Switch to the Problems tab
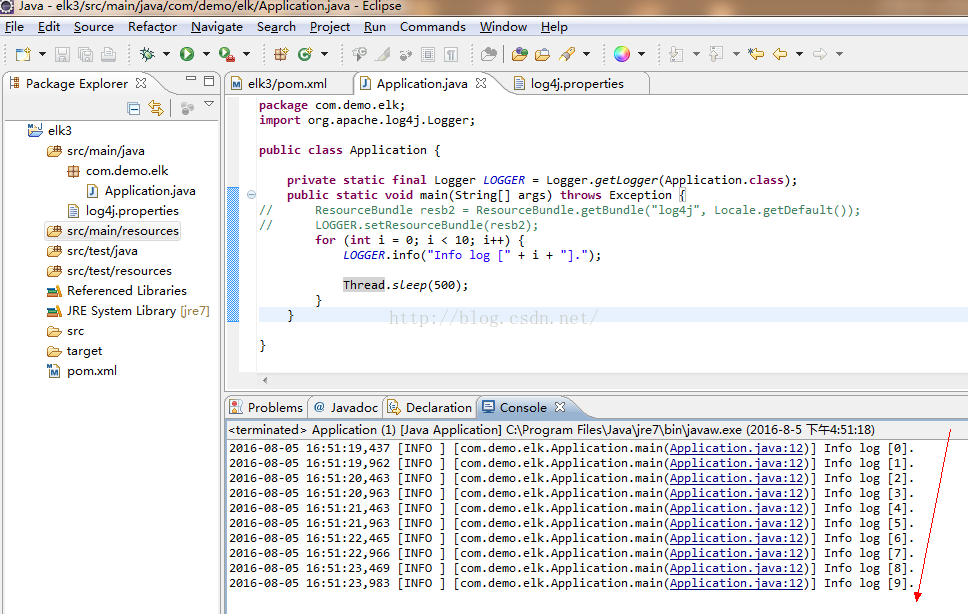This screenshot has height=614, width=968. tap(266, 407)
